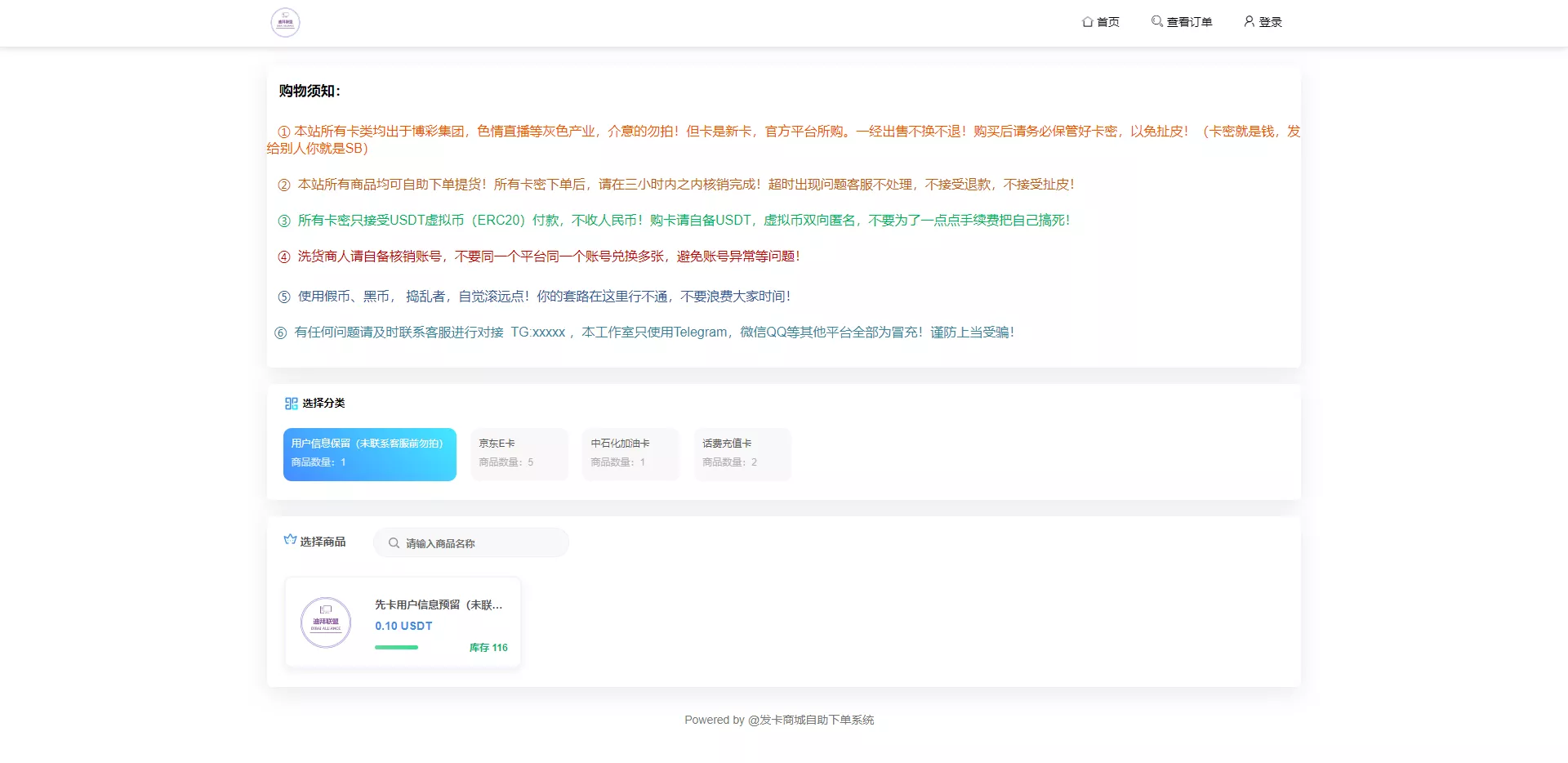
Task: Open the 首页 menu item
Action: [x=1107, y=22]
